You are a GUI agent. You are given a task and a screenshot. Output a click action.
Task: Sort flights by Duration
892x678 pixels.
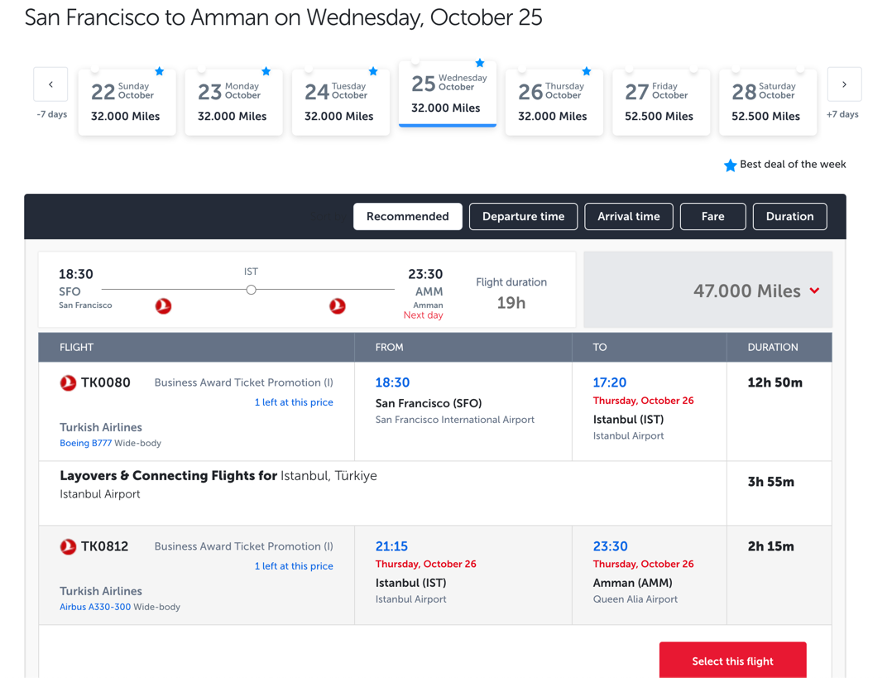[x=789, y=217]
